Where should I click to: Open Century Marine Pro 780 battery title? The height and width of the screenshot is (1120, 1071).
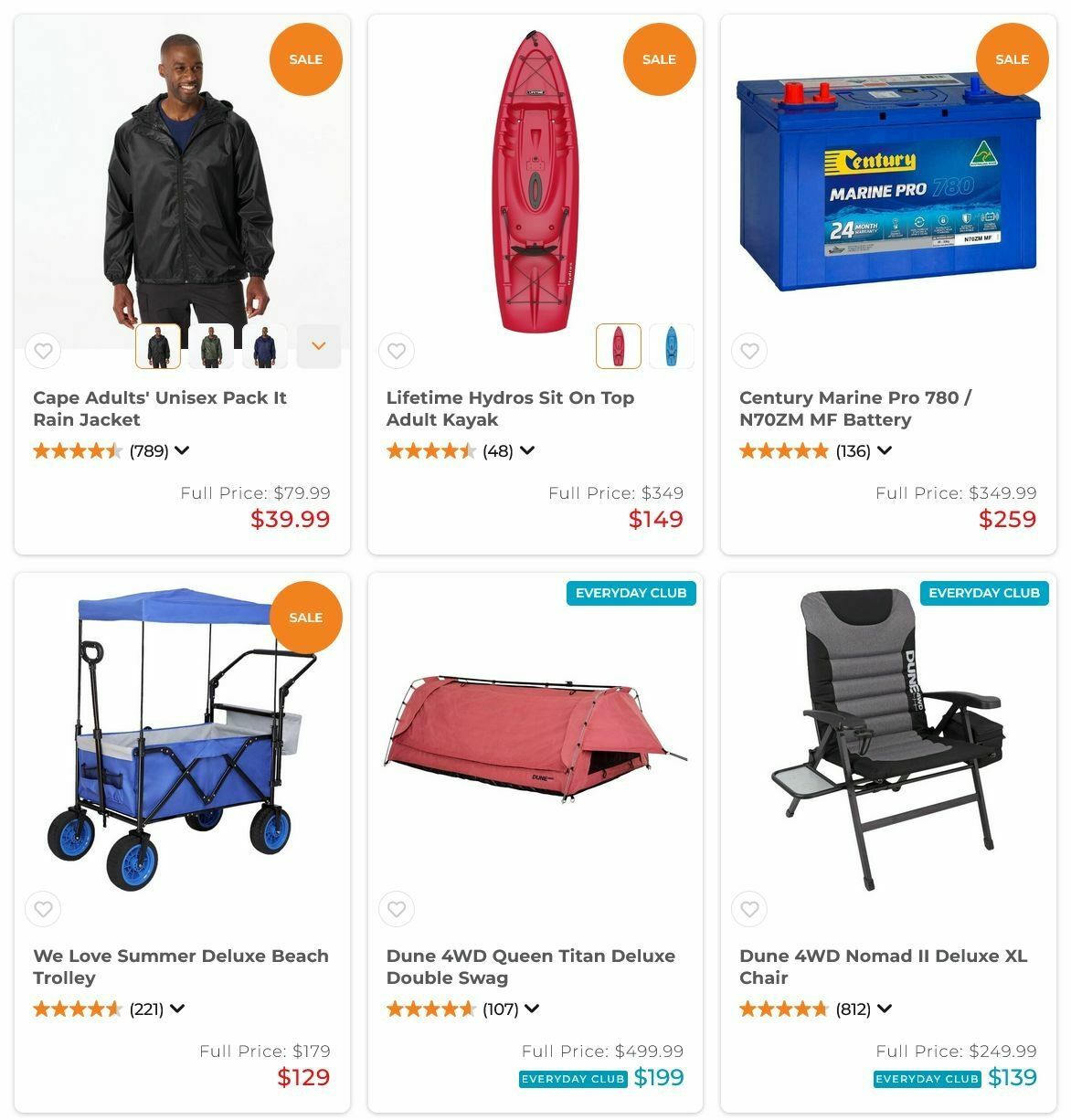pos(855,408)
